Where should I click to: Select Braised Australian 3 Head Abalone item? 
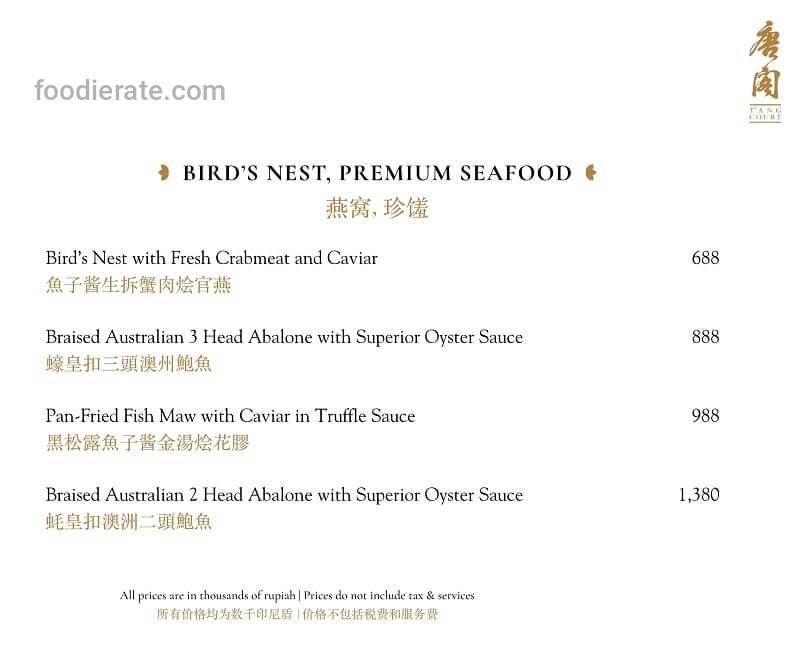pos(284,337)
